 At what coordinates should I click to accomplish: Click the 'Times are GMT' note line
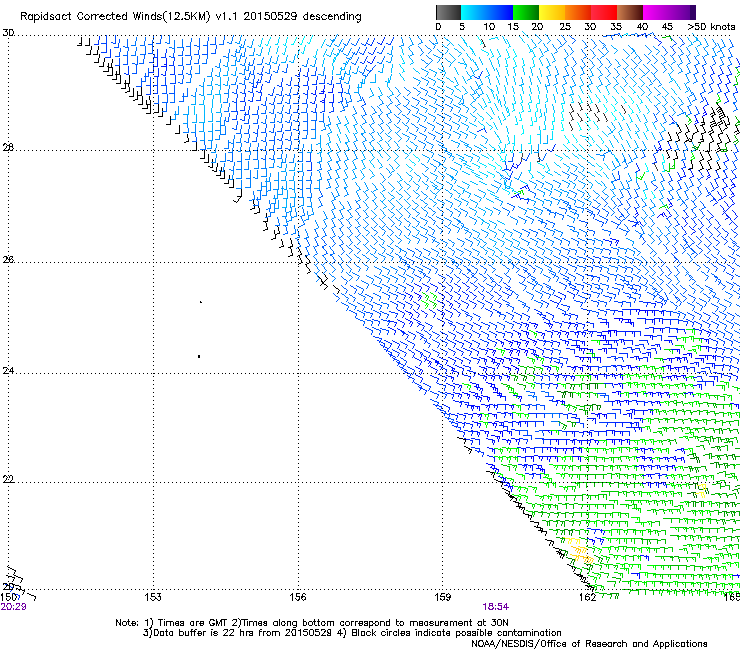pos(311,623)
